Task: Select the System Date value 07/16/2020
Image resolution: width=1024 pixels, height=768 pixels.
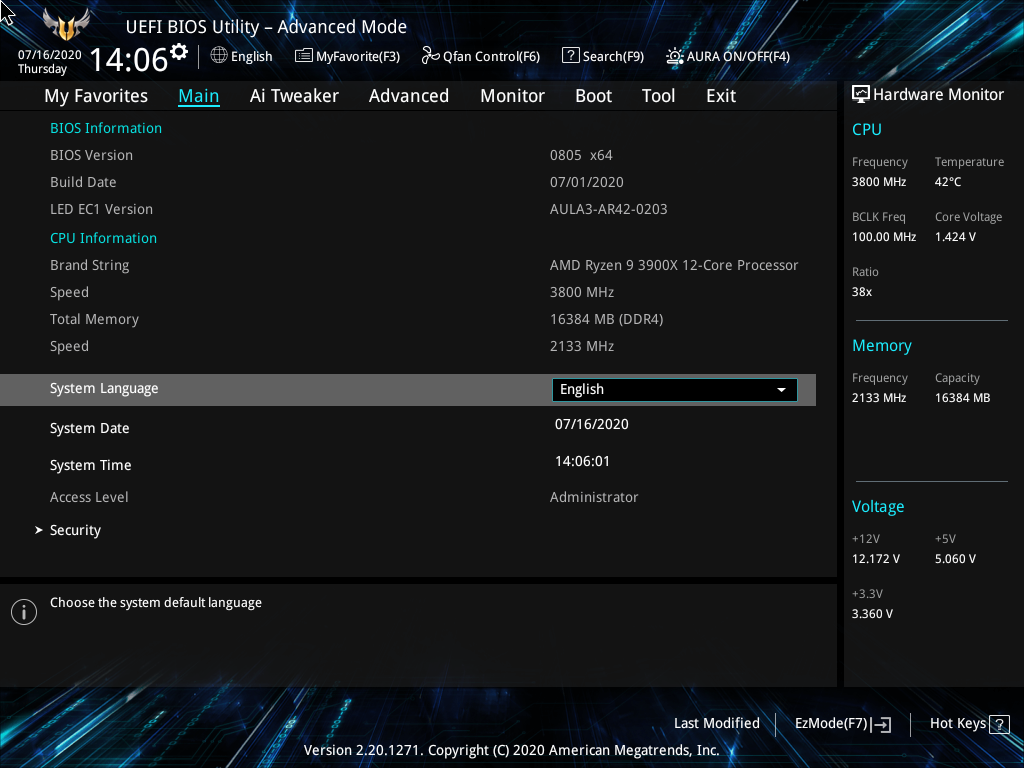Action: (592, 424)
